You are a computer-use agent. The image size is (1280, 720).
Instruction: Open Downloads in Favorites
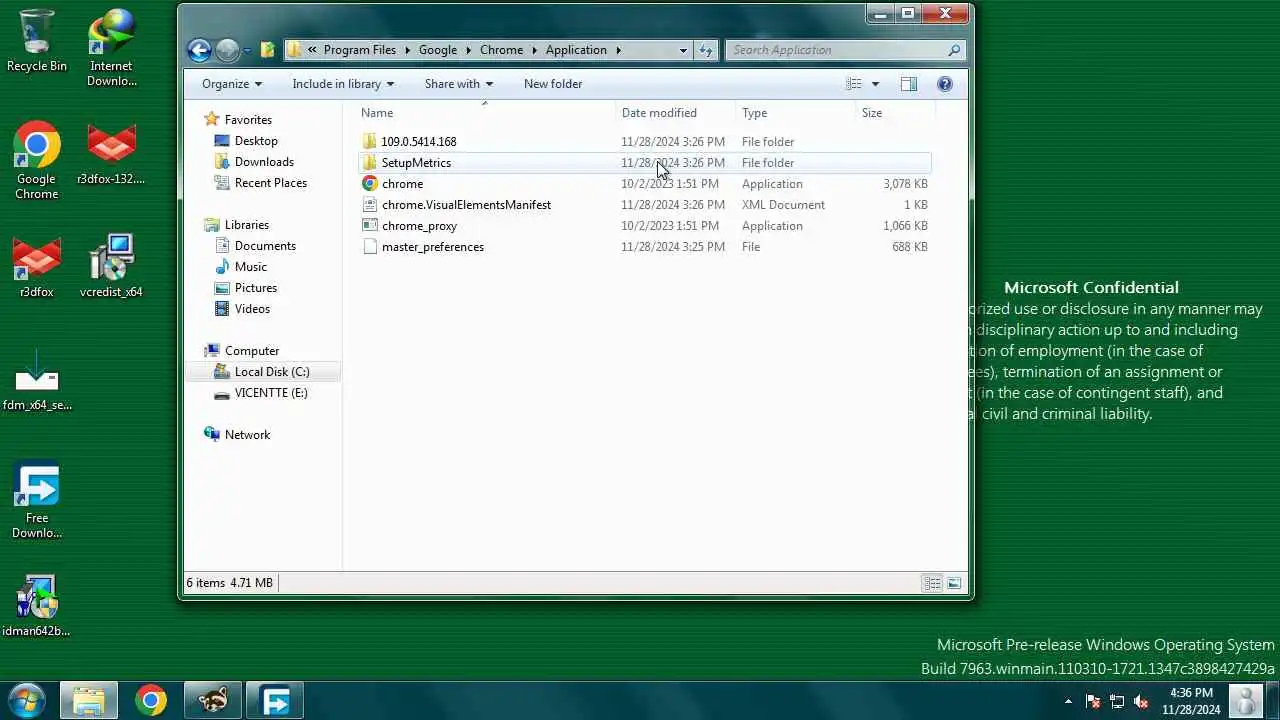point(263,162)
